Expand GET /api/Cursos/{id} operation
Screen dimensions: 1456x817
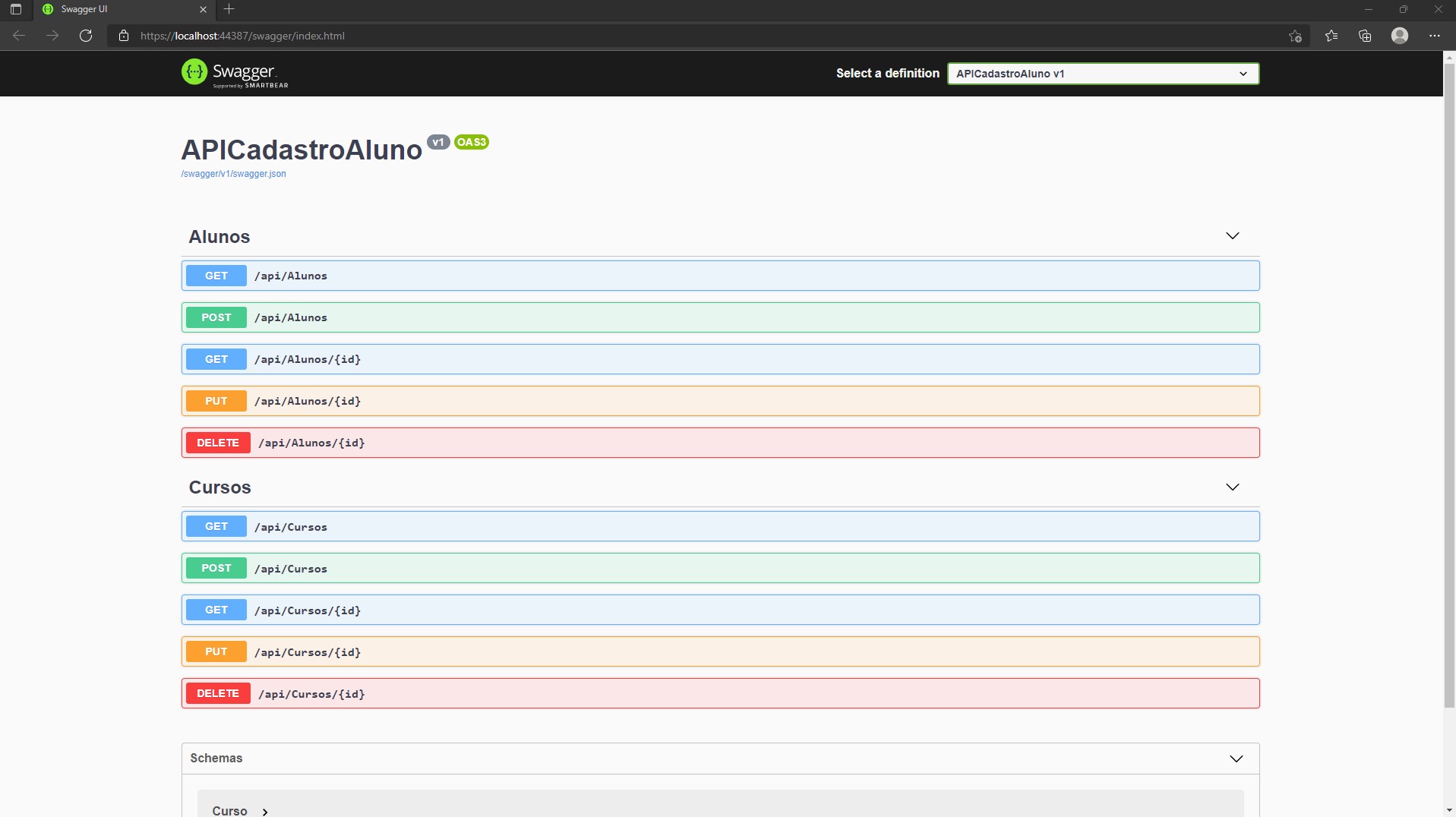click(x=720, y=610)
